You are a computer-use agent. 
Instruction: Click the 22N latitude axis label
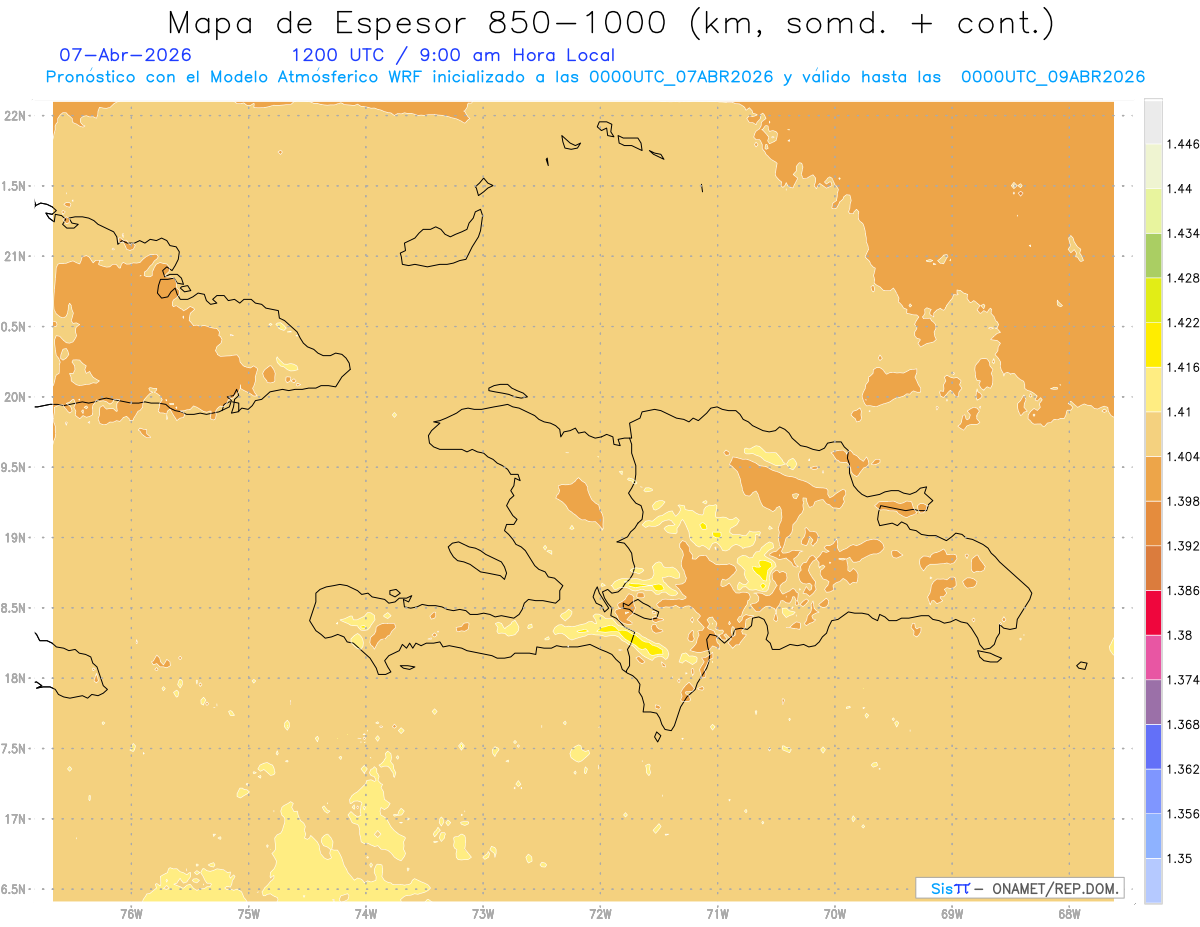[16, 116]
